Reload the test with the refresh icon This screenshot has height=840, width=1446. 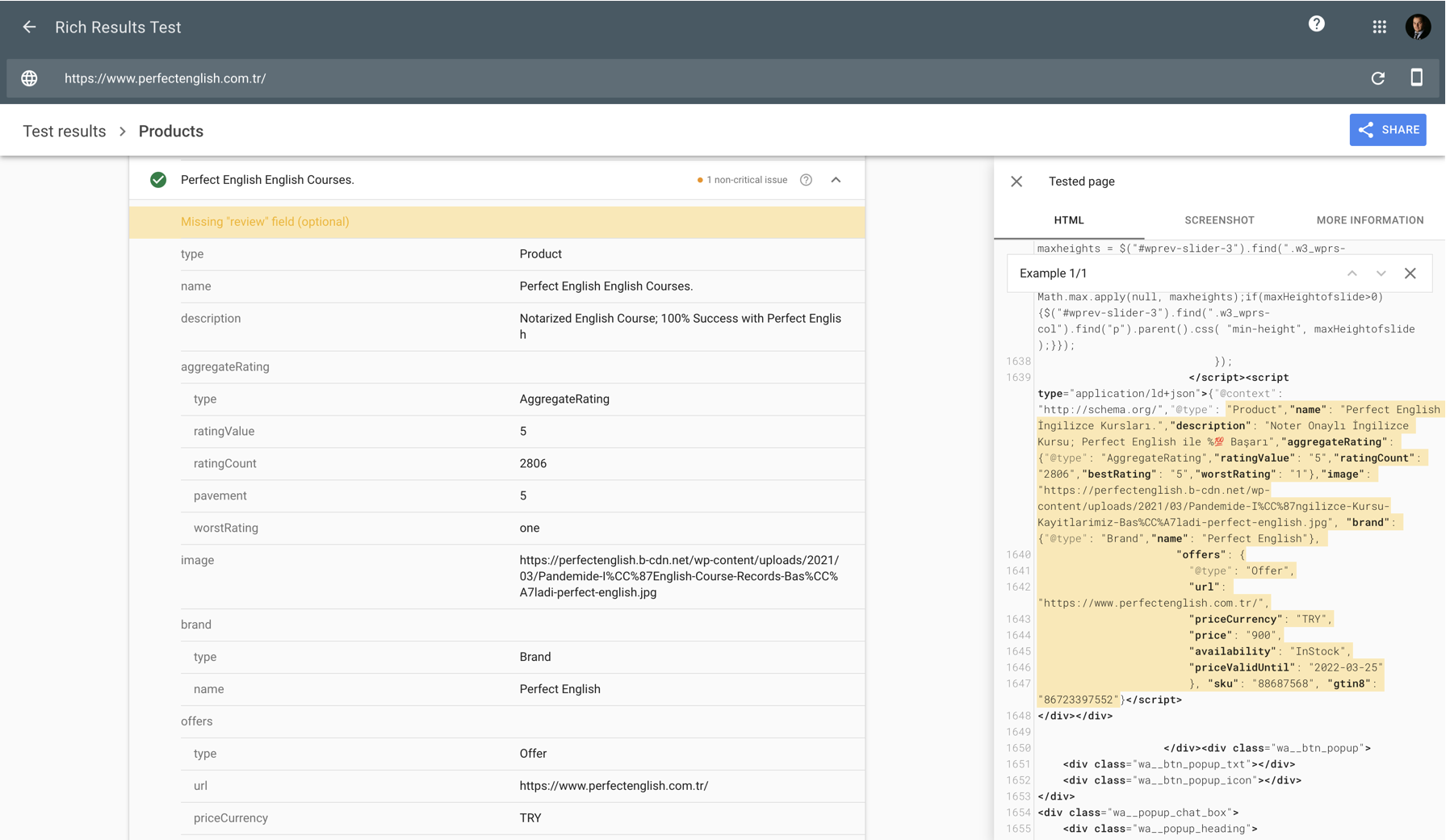click(x=1377, y=78)
